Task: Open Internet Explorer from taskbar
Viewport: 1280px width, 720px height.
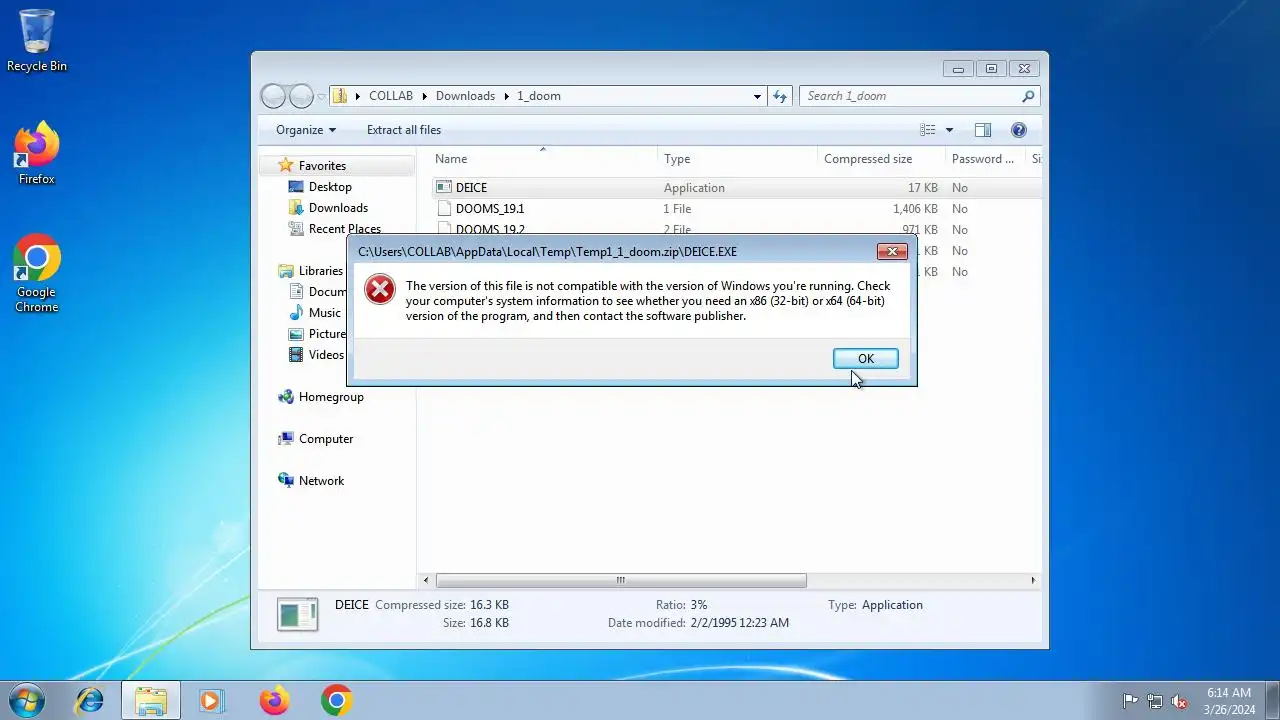Action: 90,701
